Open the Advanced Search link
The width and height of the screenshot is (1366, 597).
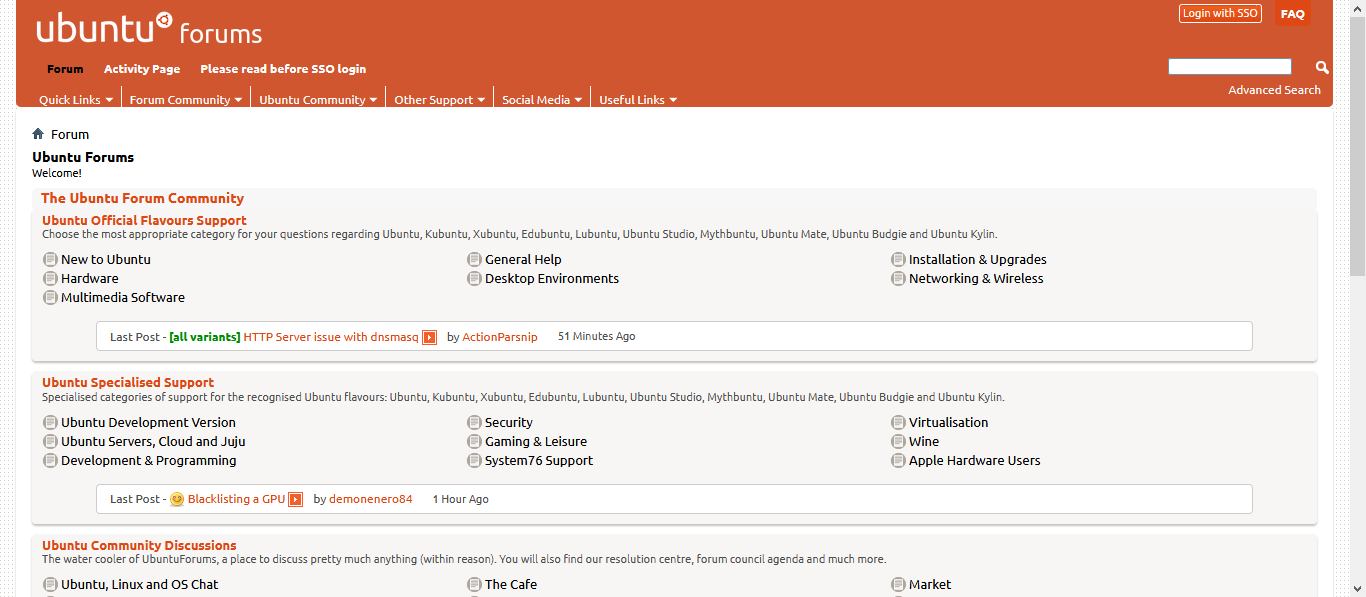pyautogui.click(x=1274, y=90)
